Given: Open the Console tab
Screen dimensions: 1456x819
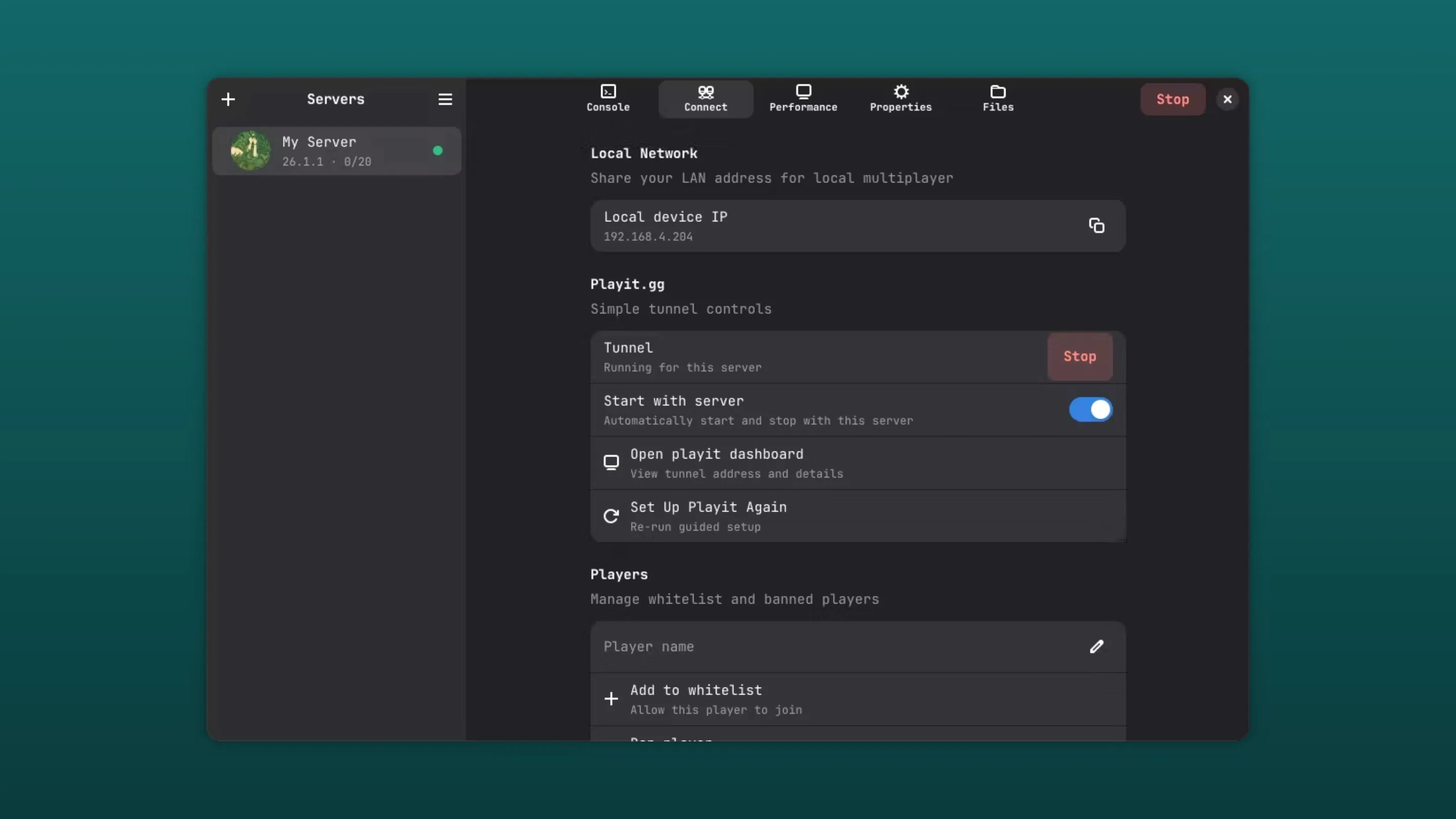Looking at the screenshot, I should 608,99.
